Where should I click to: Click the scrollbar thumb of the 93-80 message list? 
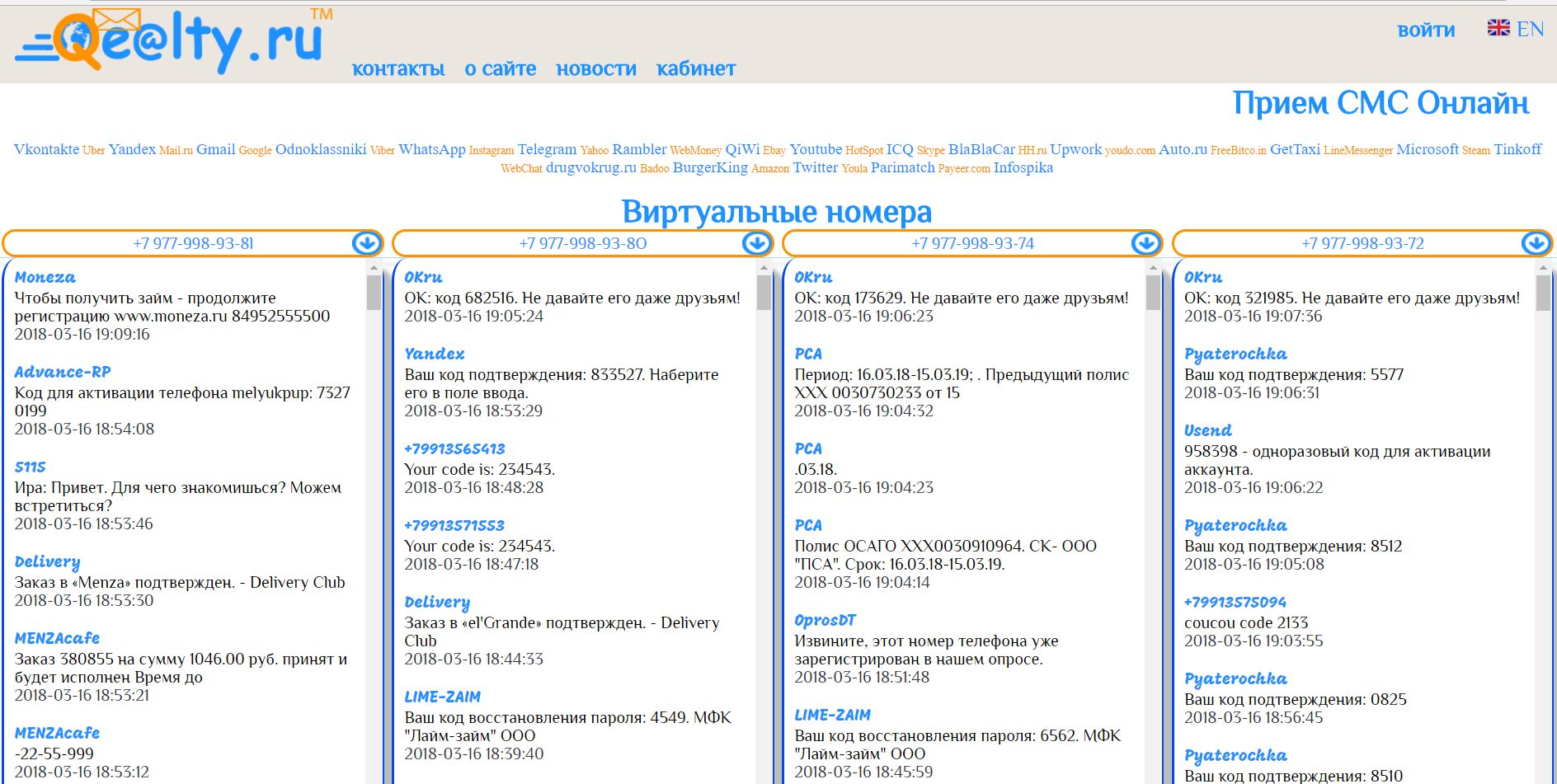point(764,292)
